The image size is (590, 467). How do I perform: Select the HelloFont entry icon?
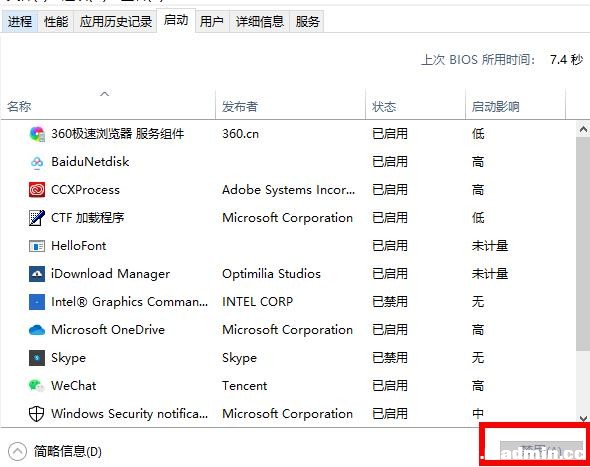(37, 246)
